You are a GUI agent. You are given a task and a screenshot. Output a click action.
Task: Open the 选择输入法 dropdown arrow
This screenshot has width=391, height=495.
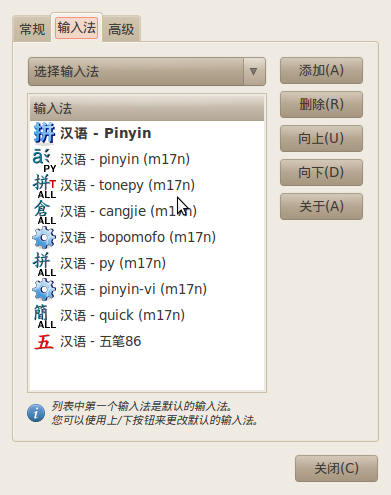pos(254,71)
